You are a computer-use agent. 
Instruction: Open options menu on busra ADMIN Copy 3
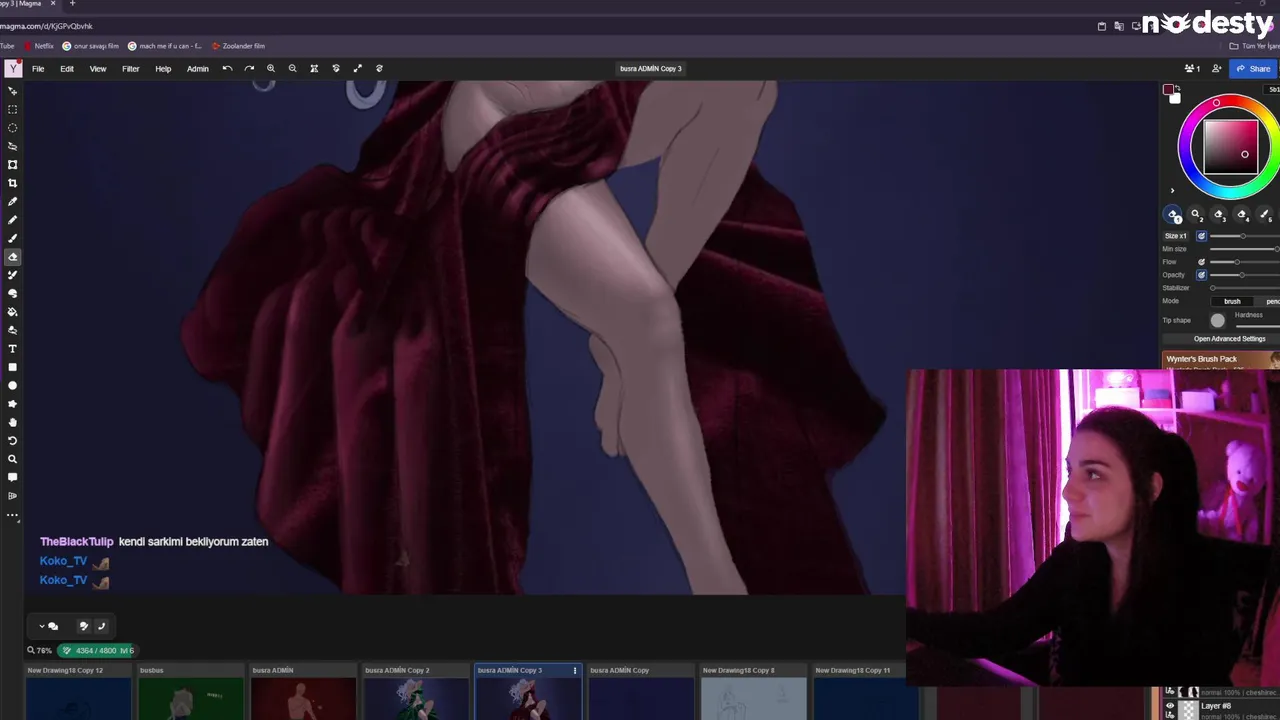[x=574, y=670]
